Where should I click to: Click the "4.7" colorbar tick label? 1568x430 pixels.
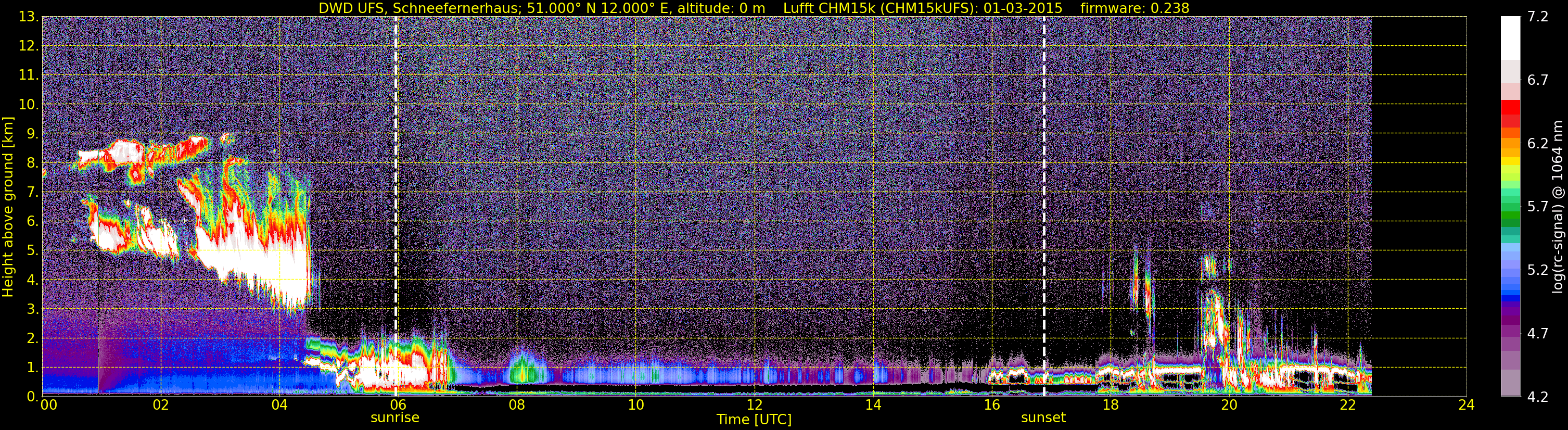(x=1538, y=334)
